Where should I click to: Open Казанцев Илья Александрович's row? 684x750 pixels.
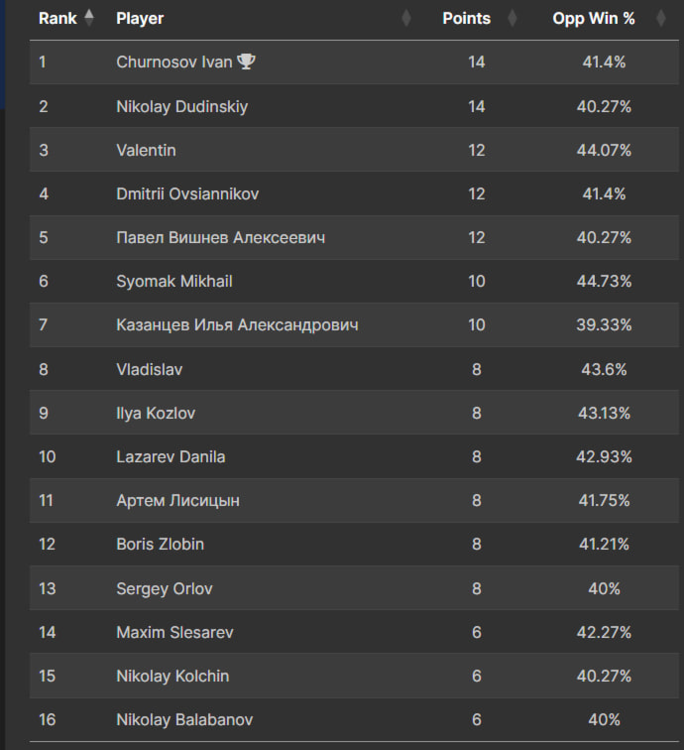(237, 325)
